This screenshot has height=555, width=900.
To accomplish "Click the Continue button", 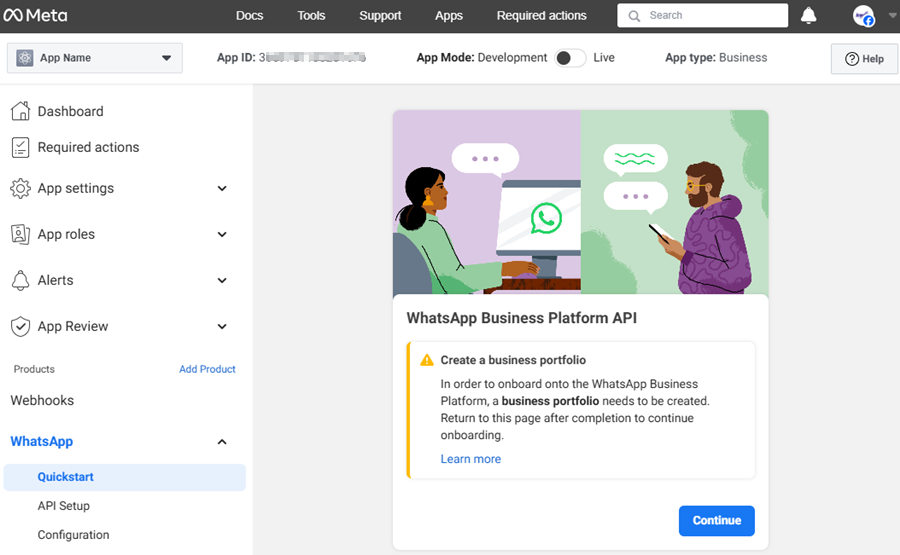I will tap(716, 521).
